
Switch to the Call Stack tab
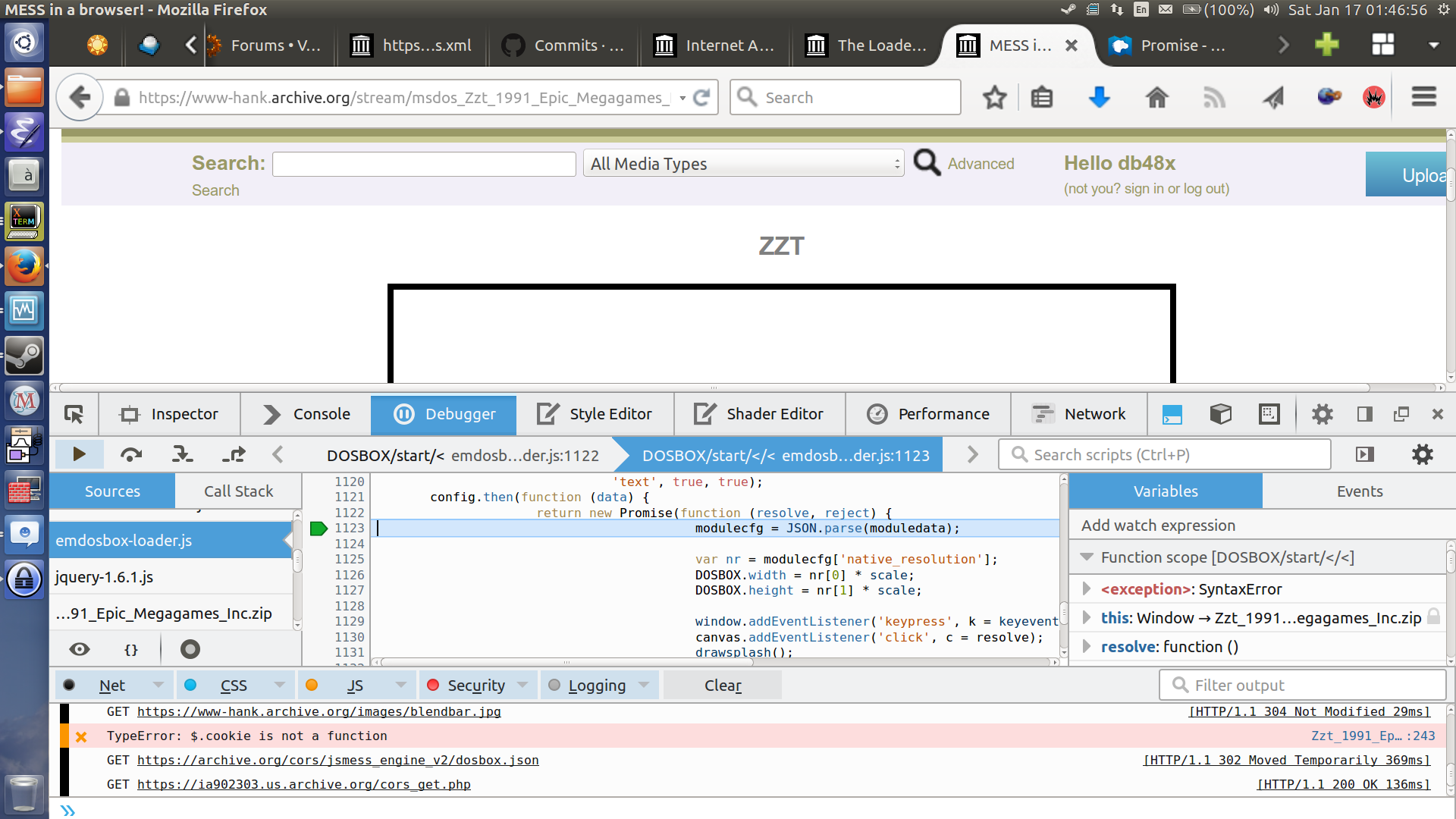238,491
